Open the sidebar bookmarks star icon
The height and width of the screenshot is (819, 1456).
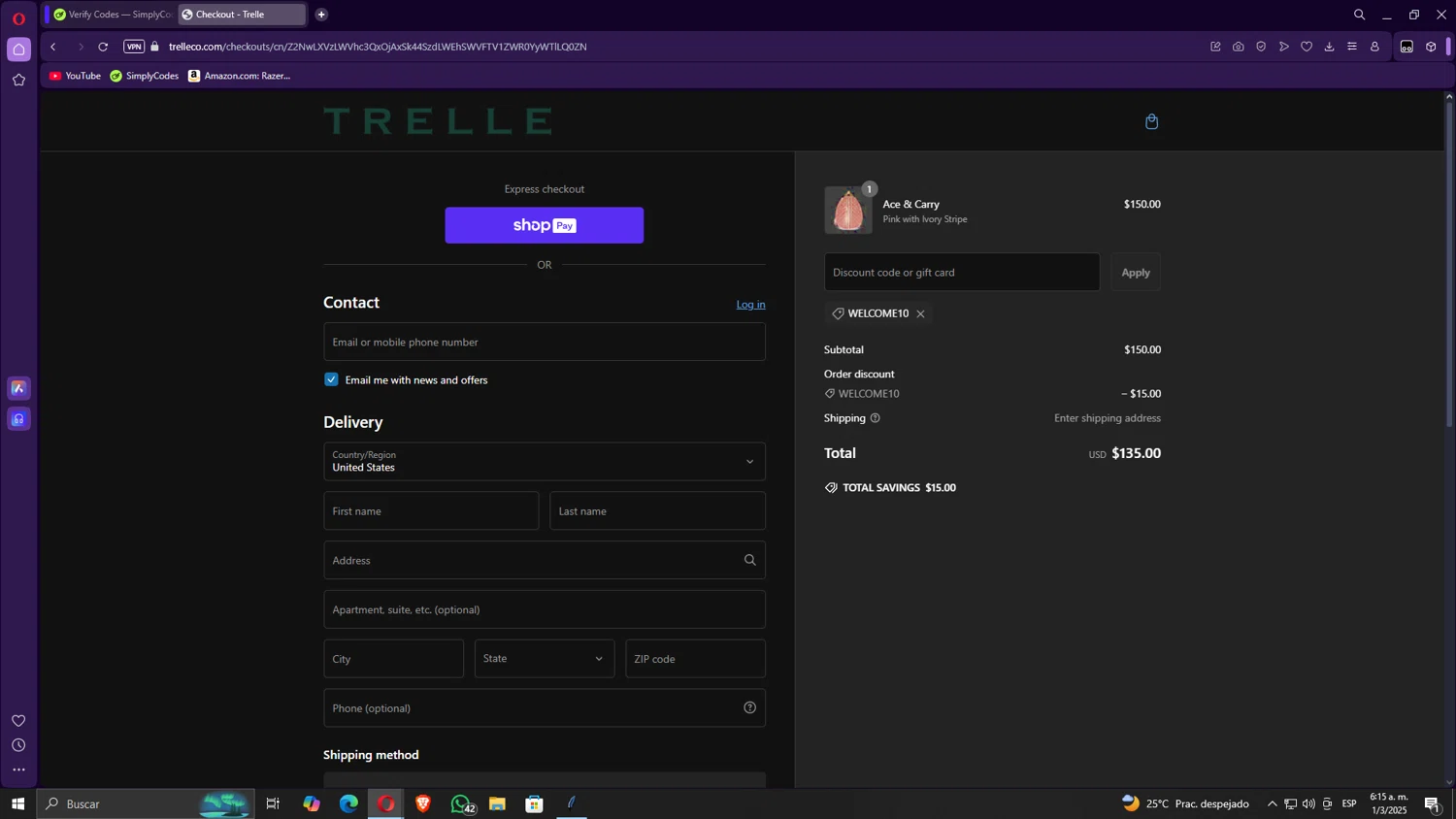[x=18, y=81]
